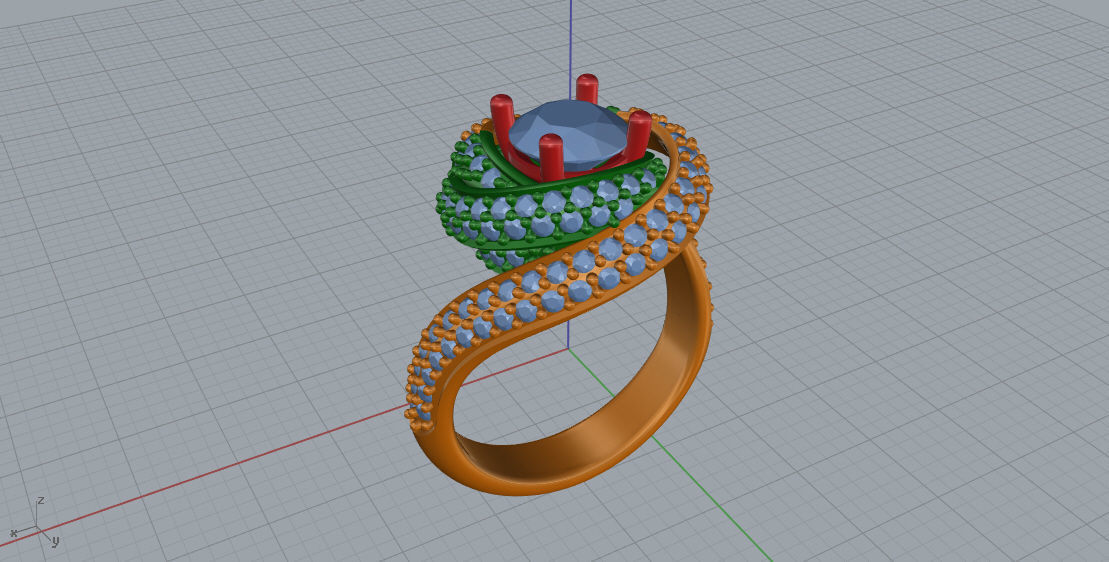The image size is (1109, 562).
Task: Select the rightmost red prong
Action: [639, 136]
